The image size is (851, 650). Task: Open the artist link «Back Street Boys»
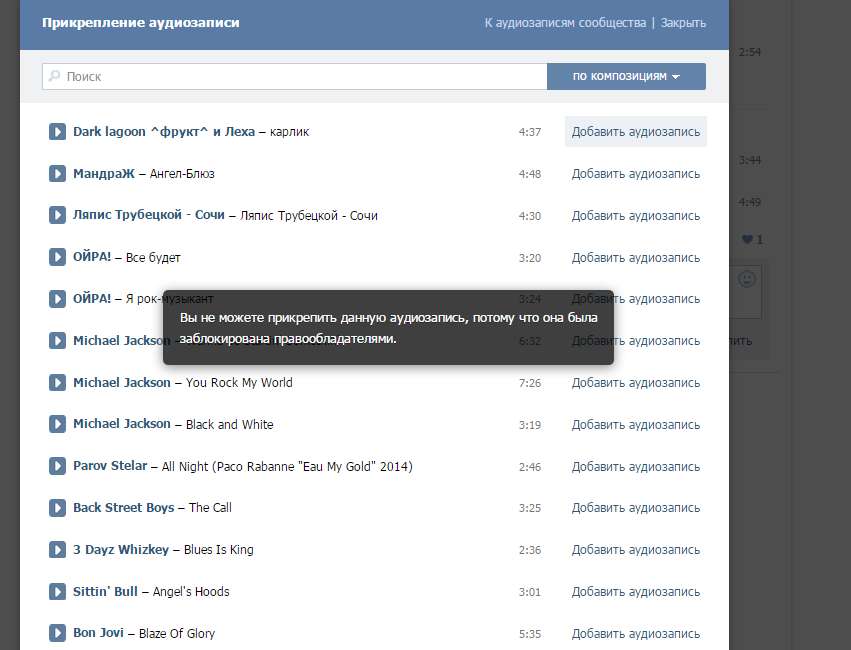click(123, 508)
